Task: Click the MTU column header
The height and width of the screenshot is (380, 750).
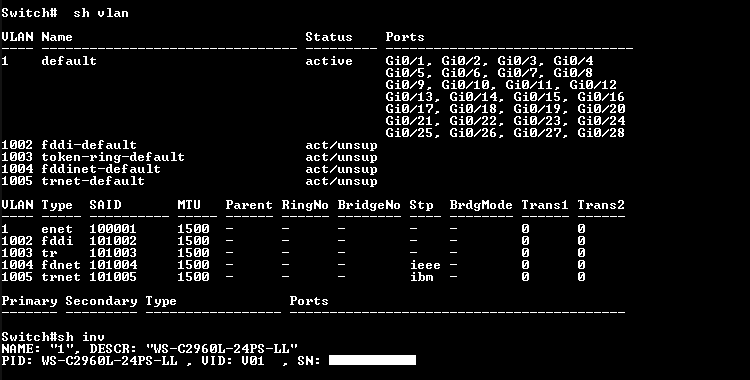Action: pos(189,205)
